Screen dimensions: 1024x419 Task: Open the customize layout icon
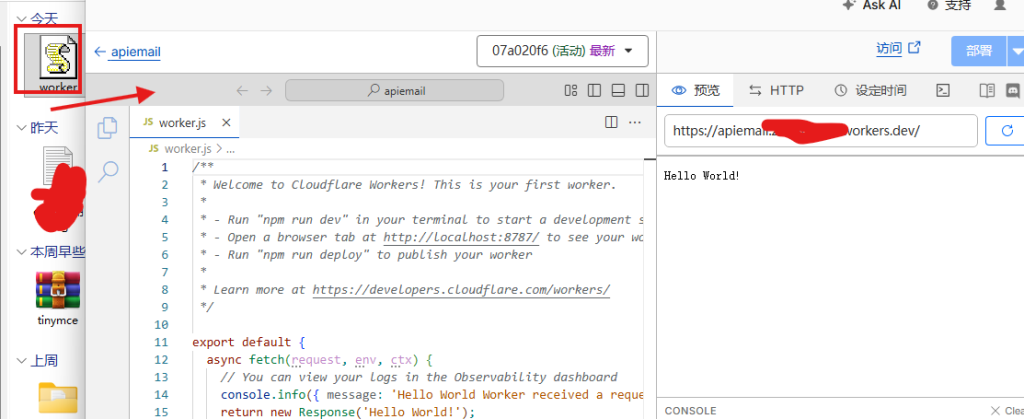[571, 91]
